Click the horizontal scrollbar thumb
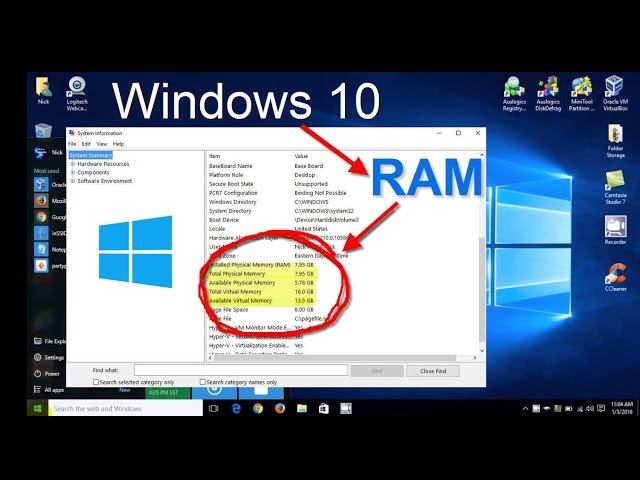This screenshot has height=480, width=640. [x=335, y=358]
